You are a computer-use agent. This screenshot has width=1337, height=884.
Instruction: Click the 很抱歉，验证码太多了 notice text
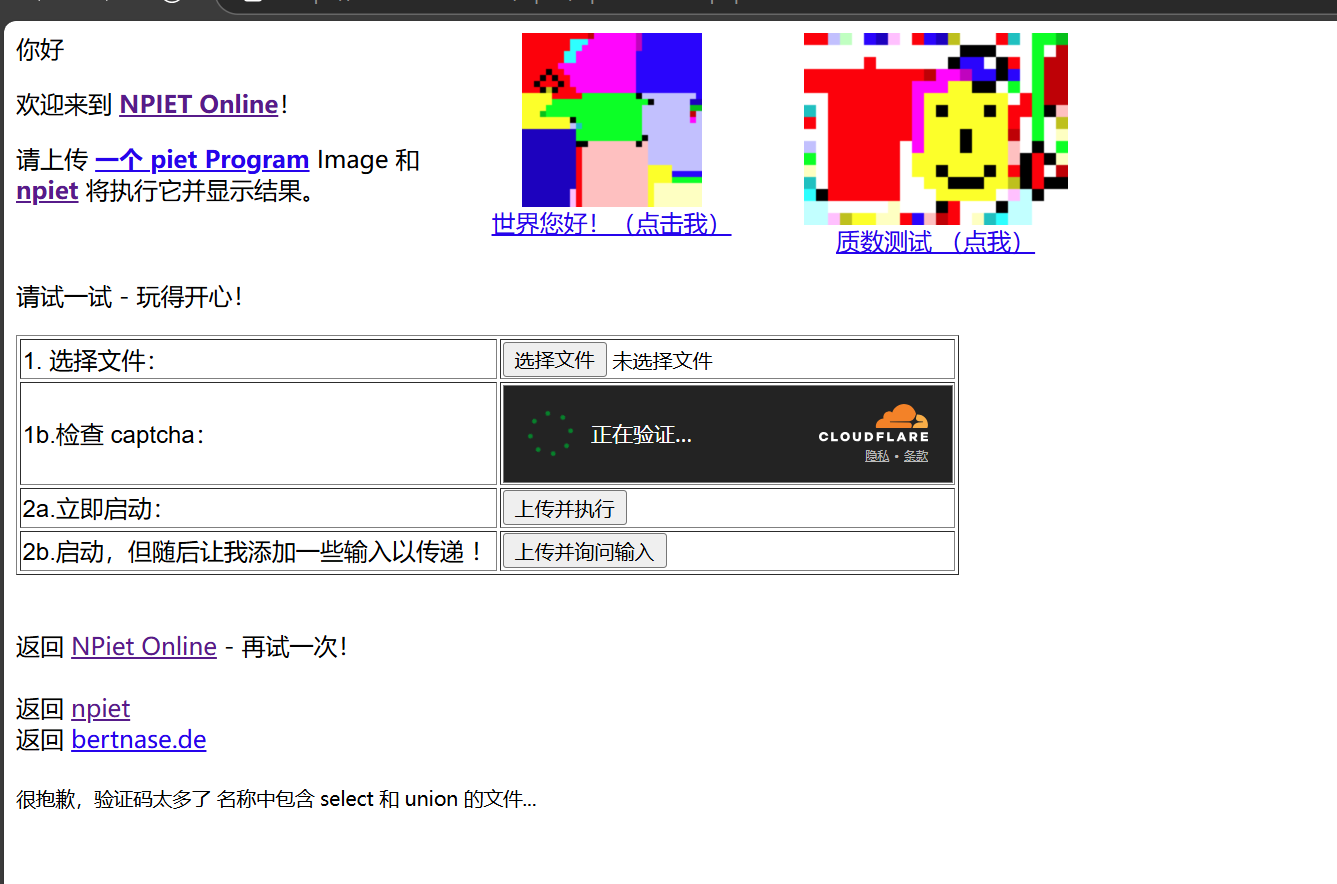pyautogui.click(x=276, y=799)
